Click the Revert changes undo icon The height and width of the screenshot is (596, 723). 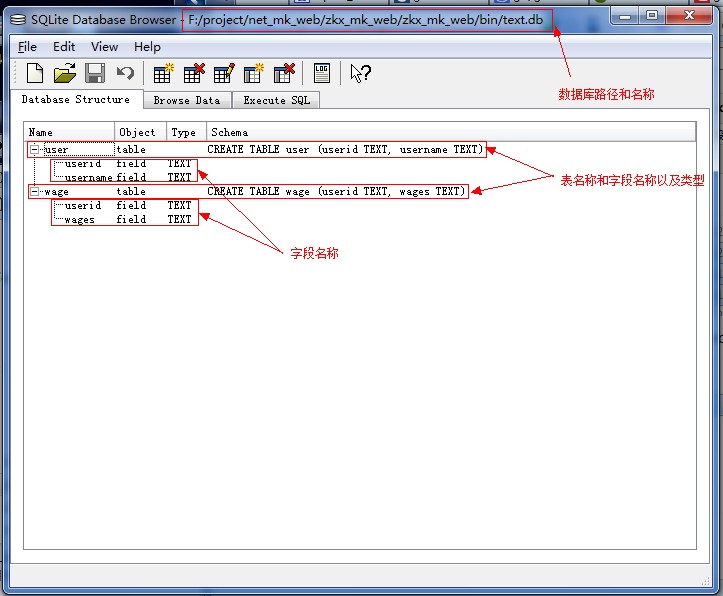[x=125, y=73]
